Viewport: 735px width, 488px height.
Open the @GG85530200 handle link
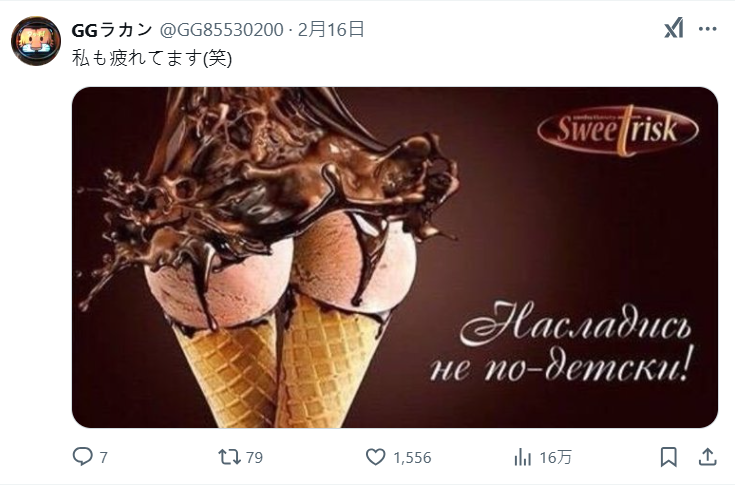click(x=221, y=30)
